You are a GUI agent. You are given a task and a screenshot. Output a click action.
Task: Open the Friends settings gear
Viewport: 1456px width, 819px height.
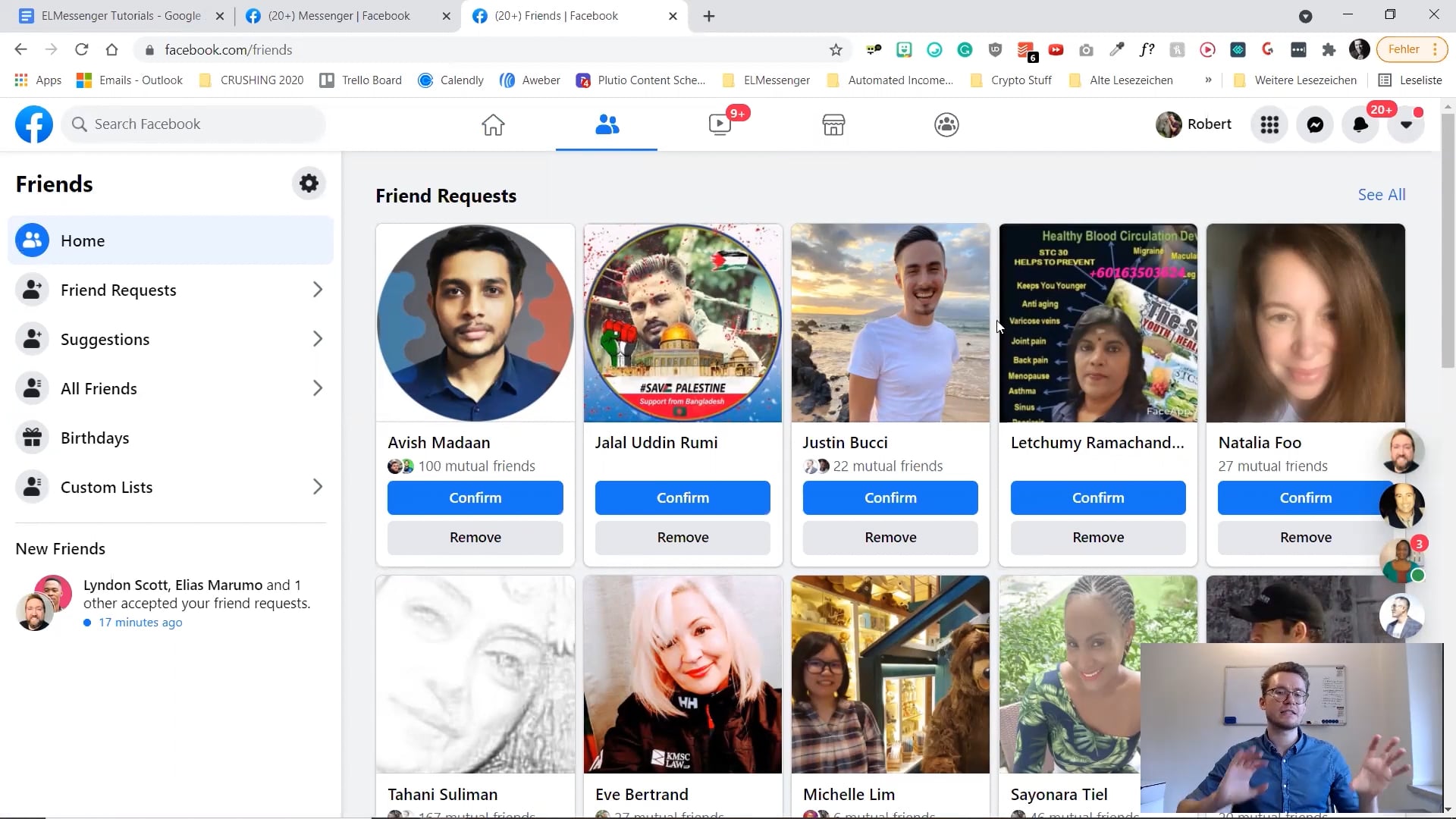point(308,184)
